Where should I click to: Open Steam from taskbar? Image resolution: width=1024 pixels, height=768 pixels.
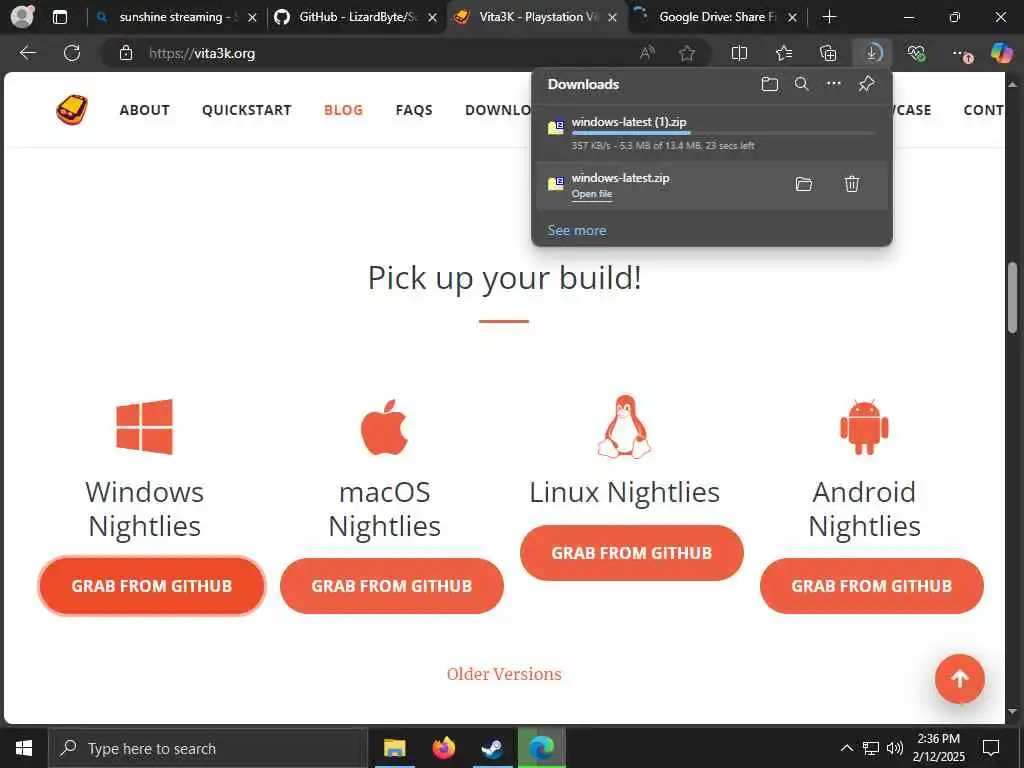coord(493,748)
